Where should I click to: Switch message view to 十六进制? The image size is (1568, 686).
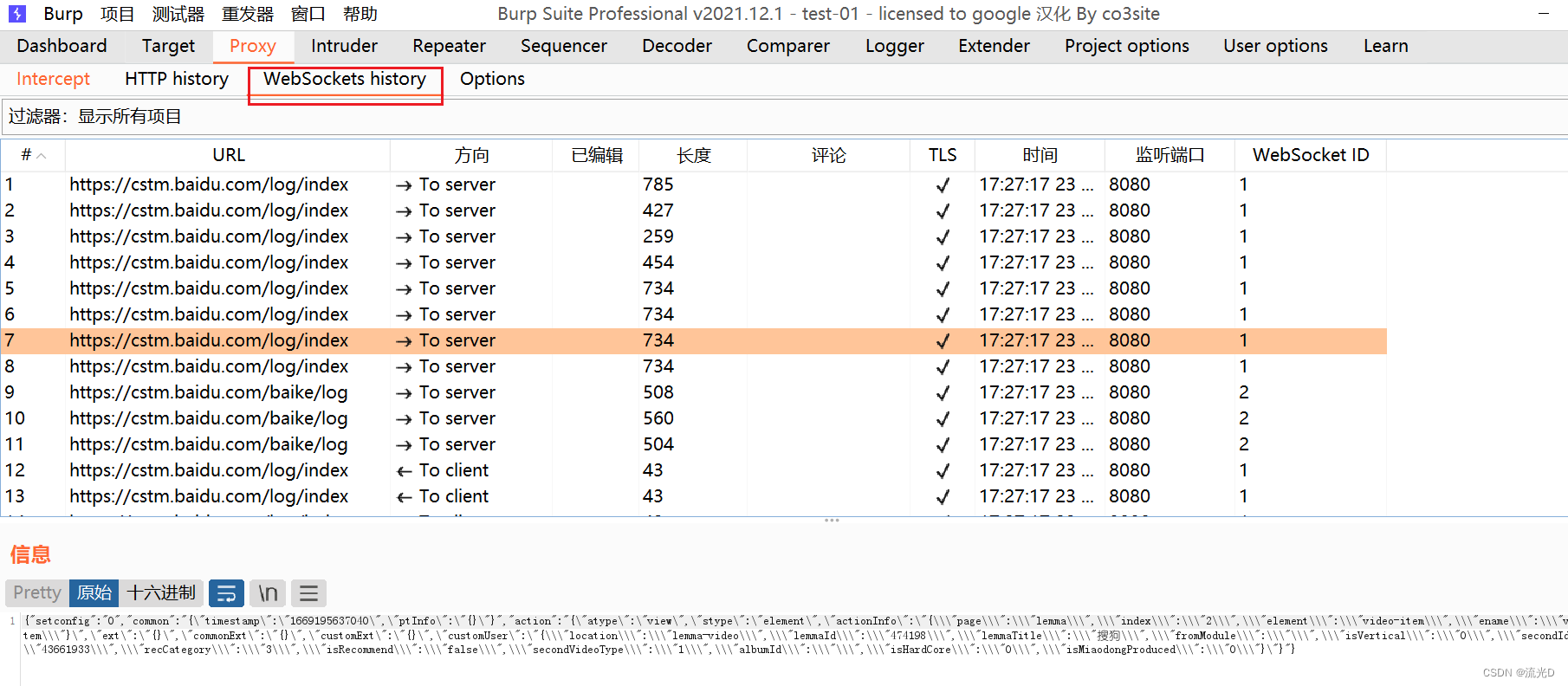pyautogui.click(x=161, y=593)
